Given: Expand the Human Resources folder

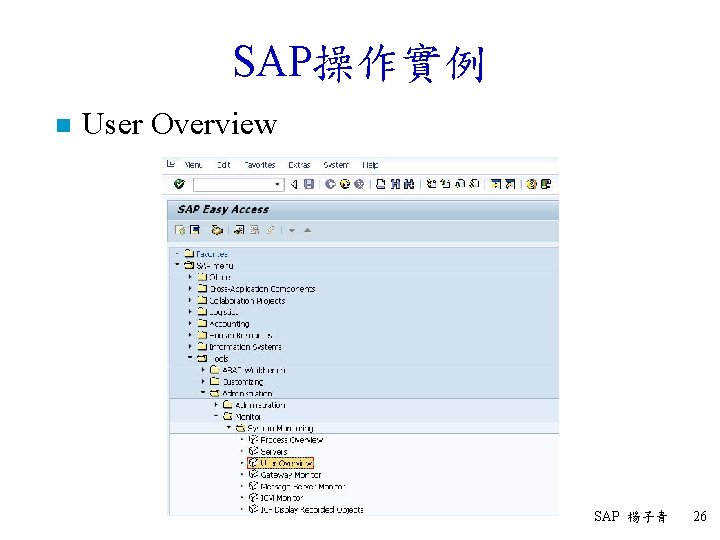Looking at the screenshot, I should pyautogui.click(x=190, y=335).
